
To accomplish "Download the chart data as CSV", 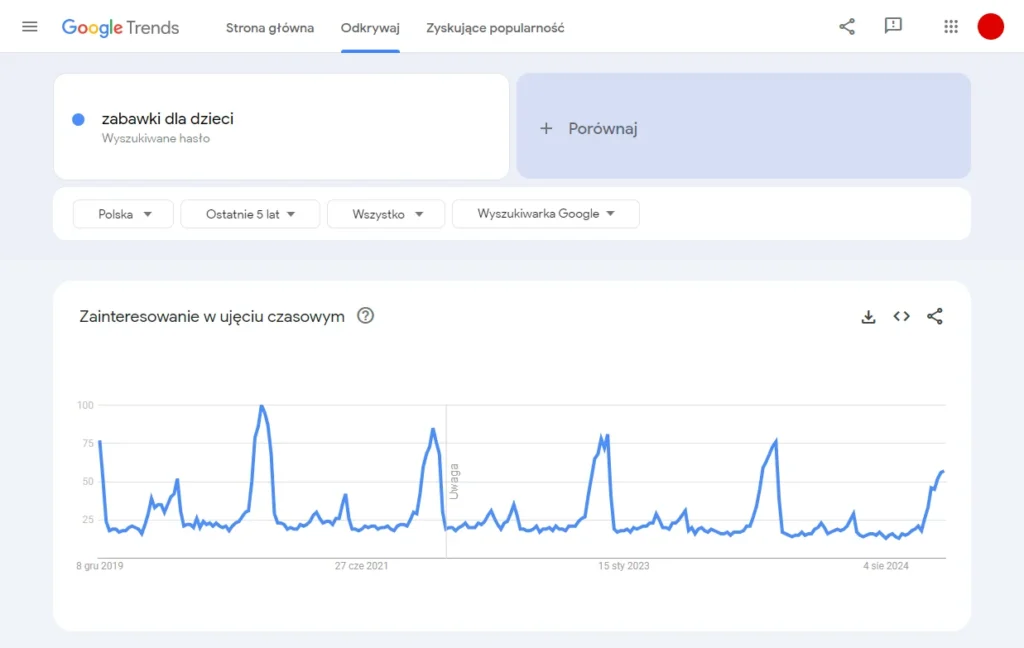I will (x=868, y=316).
